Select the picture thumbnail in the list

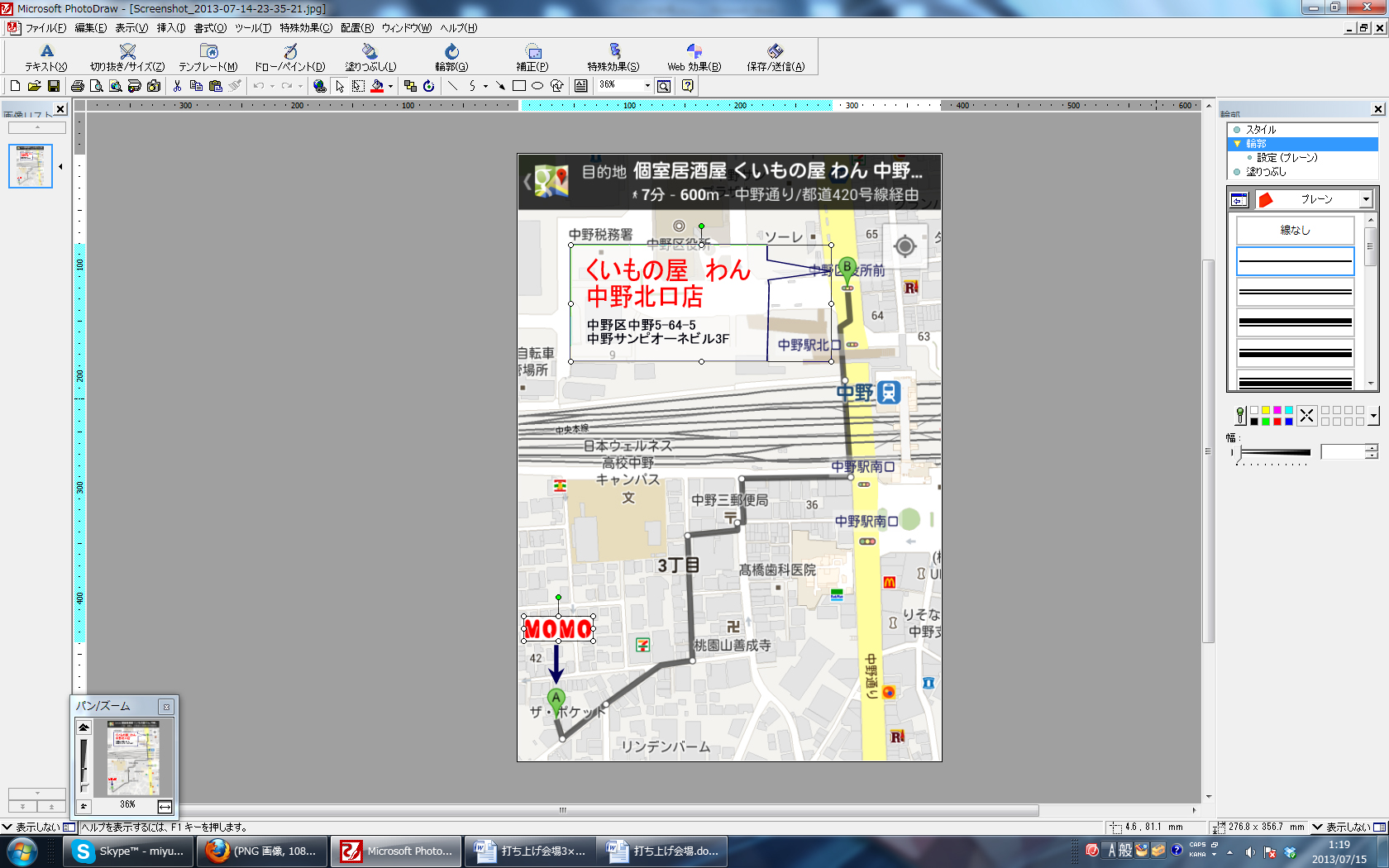31,166
